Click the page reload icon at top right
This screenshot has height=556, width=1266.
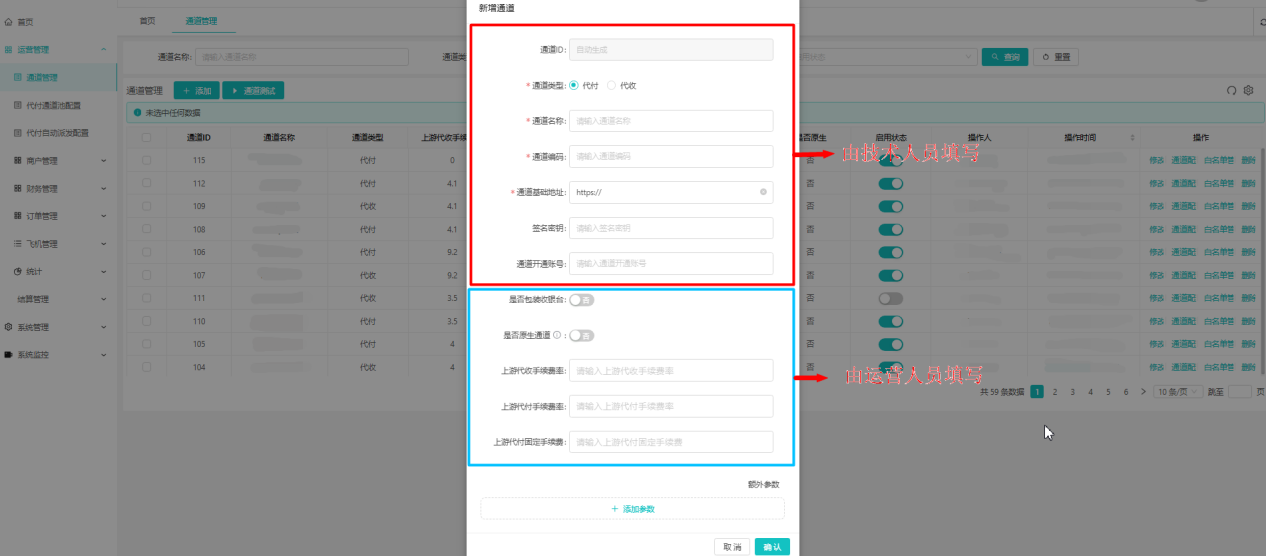tap(1261, 21)
